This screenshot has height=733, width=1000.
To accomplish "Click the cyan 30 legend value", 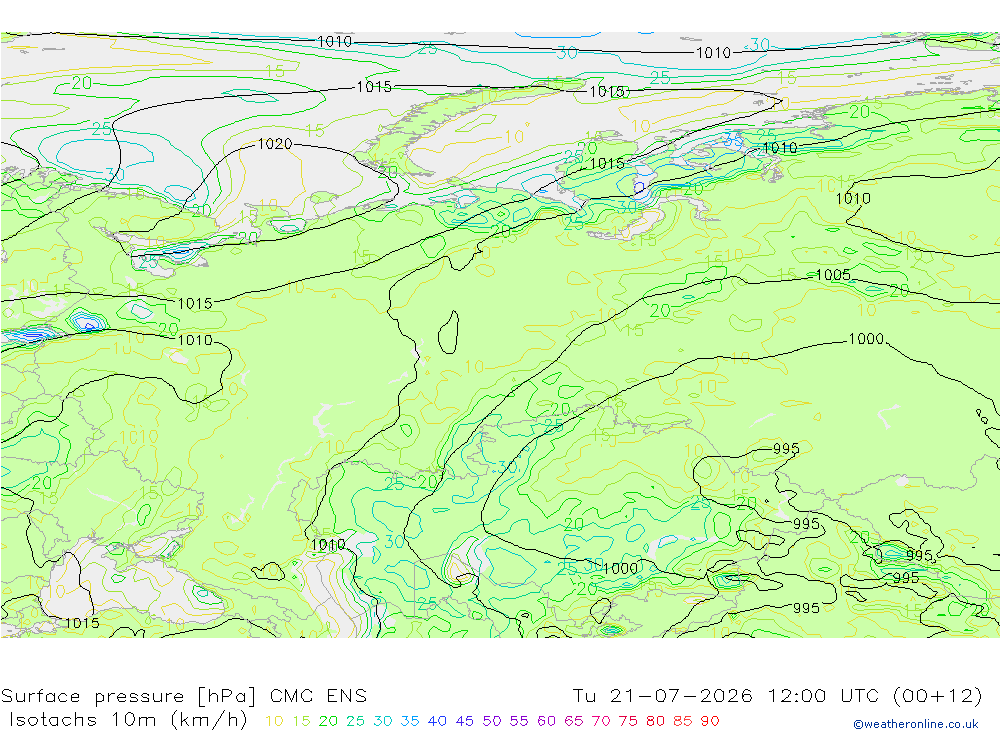I will point(383,722).
